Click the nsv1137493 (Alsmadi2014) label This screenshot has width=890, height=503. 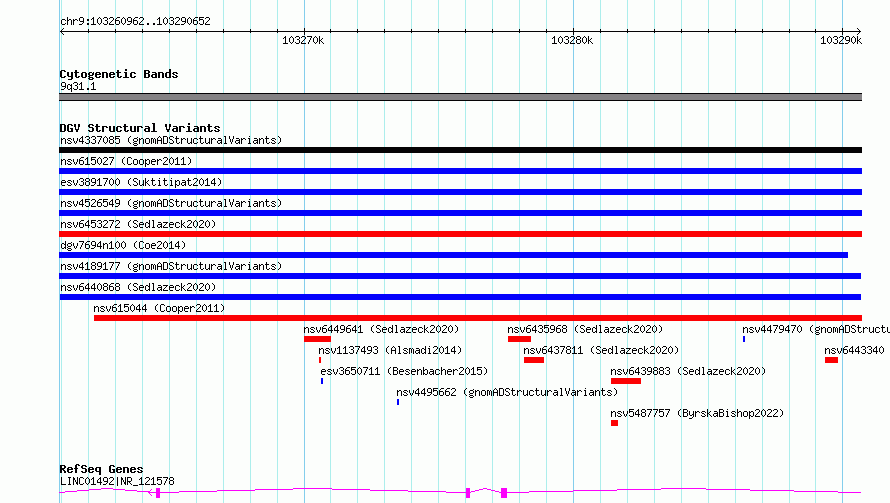(390, 350)
